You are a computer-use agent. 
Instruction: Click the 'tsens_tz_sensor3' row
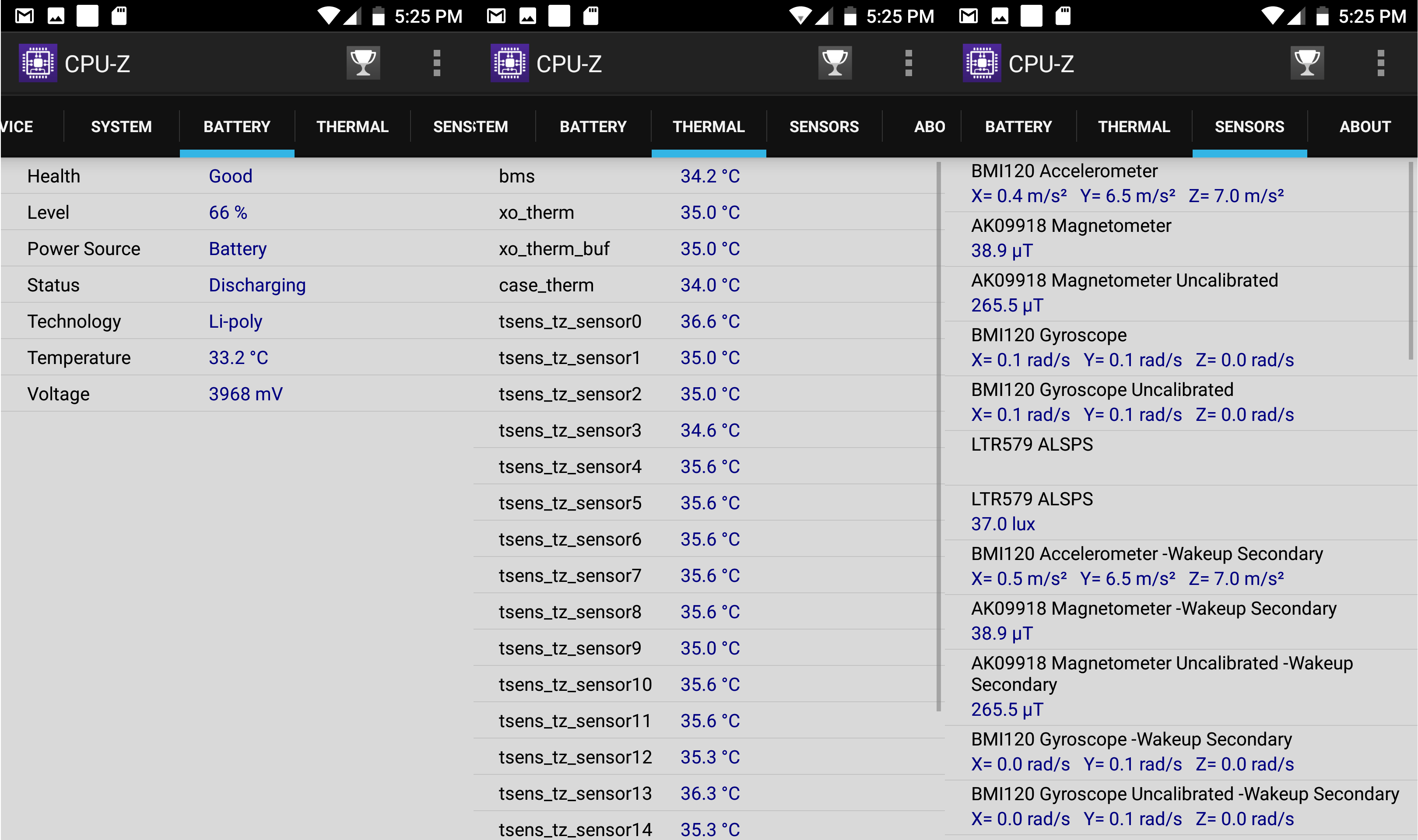point(709,430)
